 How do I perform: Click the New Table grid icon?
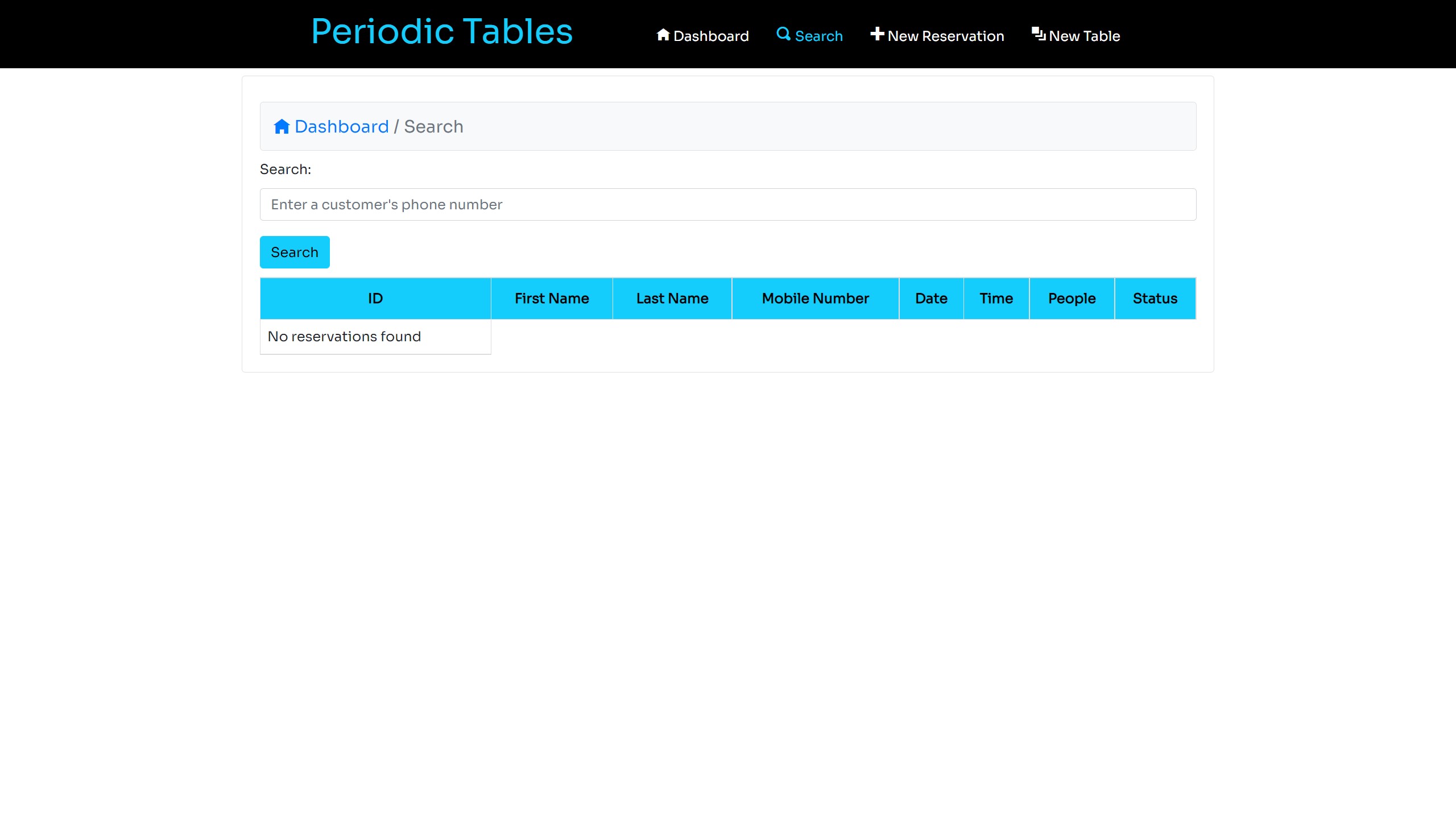1038,34
